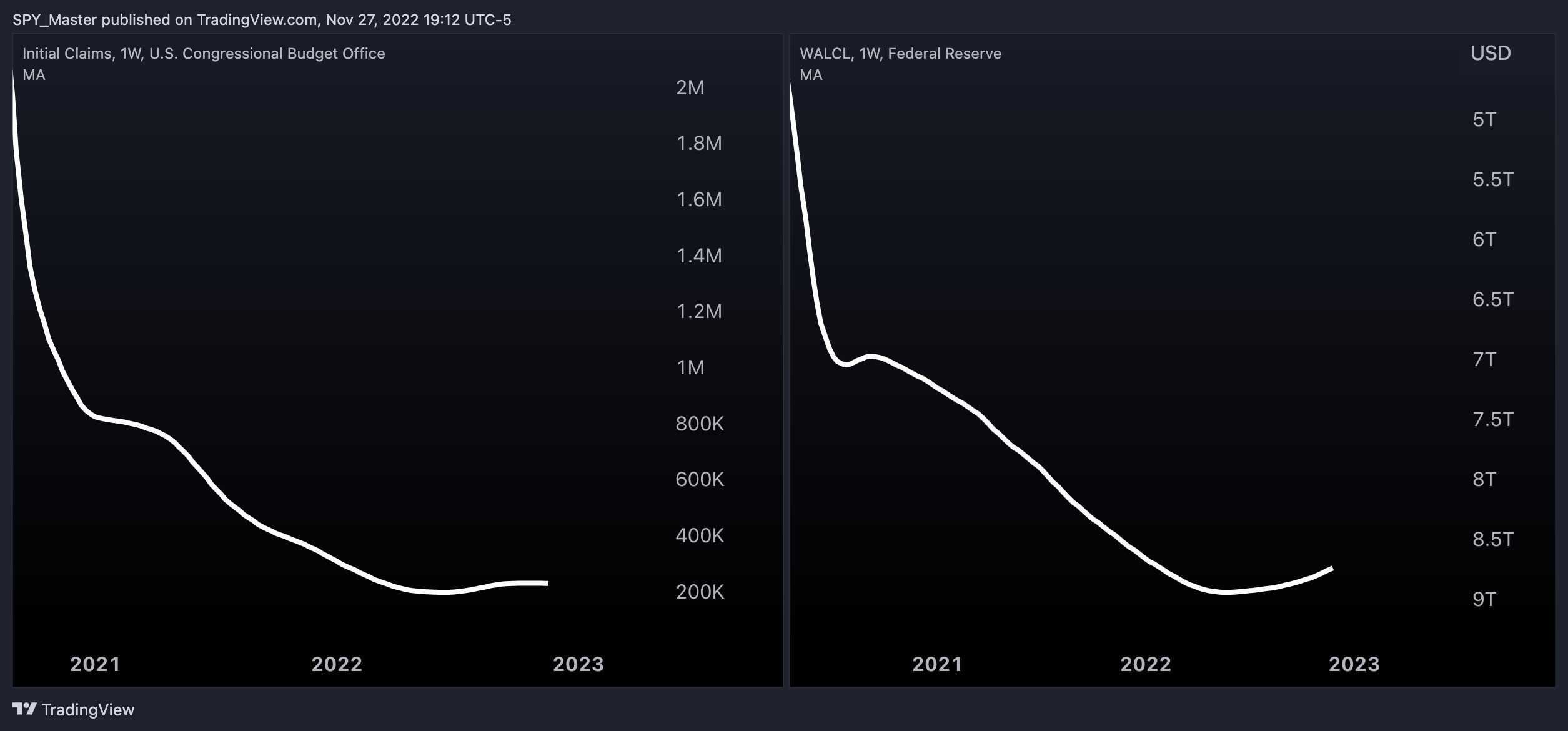Select the Initial Claims chart title
This screenshot has height=731, width=1568.
click(204, 54)
